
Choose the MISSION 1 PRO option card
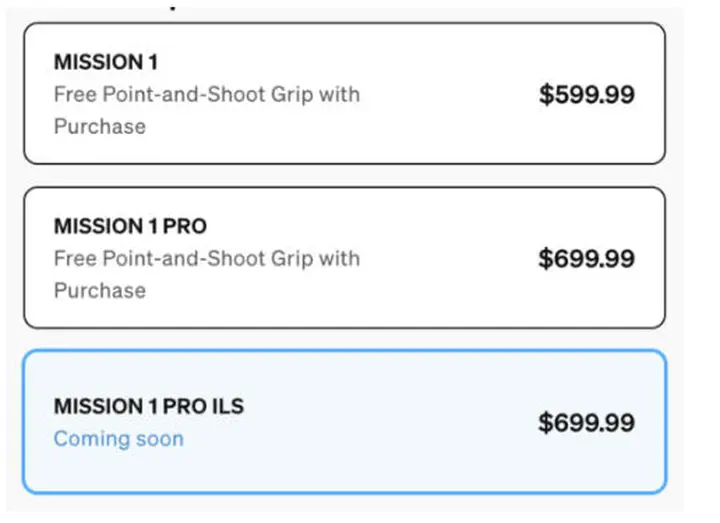coord(344,258)
